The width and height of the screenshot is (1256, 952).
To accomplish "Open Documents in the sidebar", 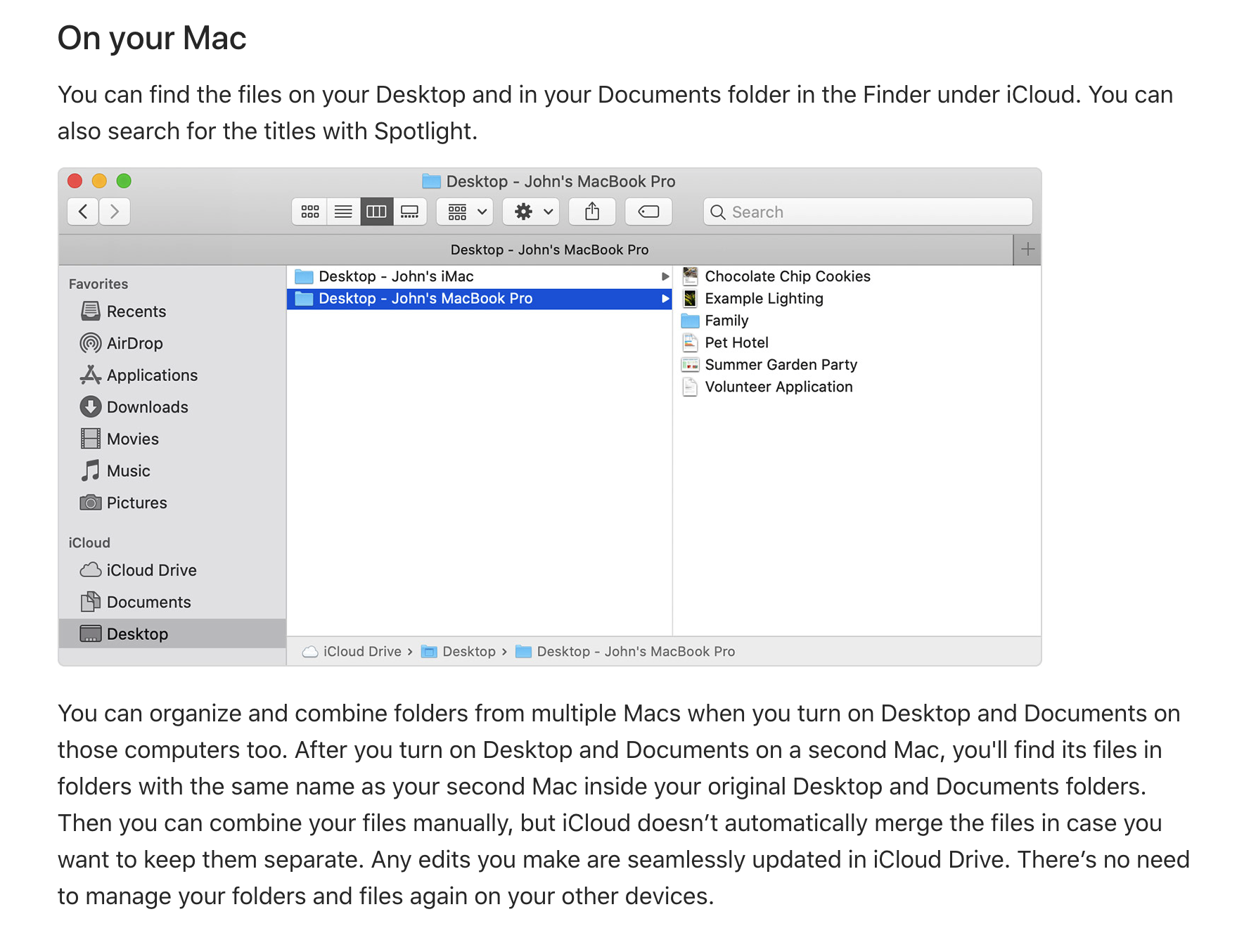I will click(136, 602).
